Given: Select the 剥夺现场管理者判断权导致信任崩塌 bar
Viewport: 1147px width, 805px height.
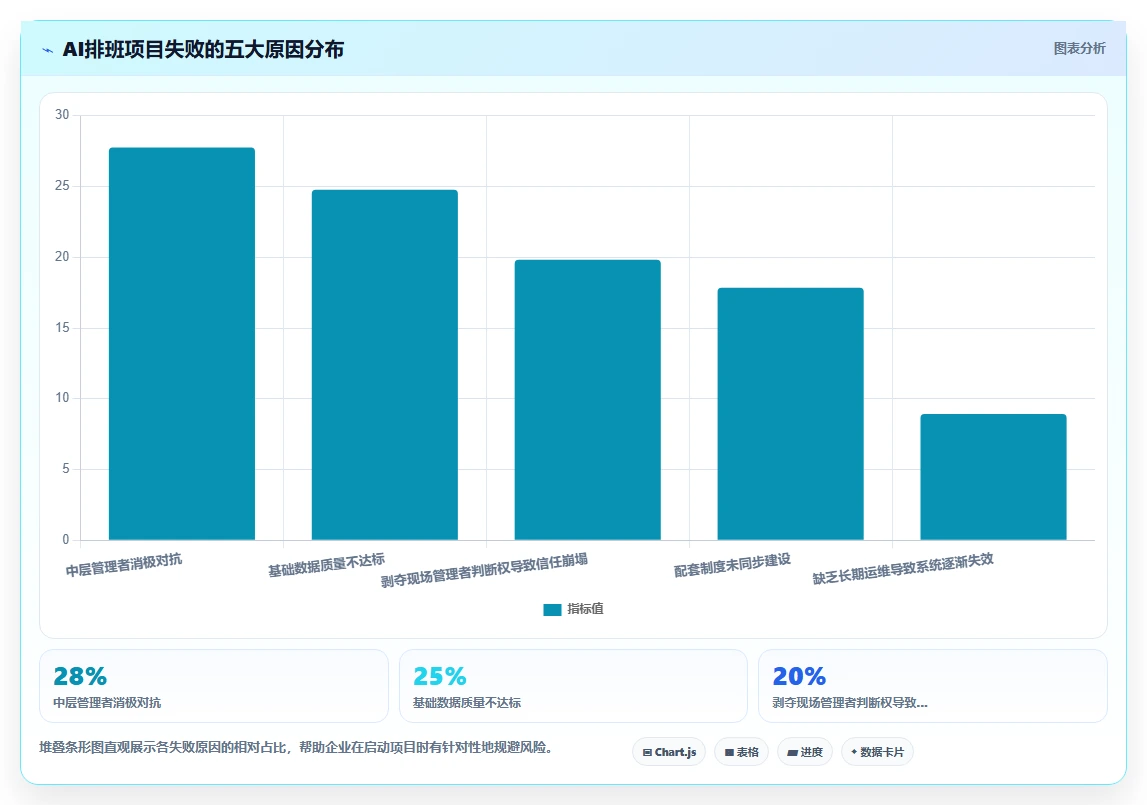Looking at the screenshot, I should click(x=587, y=400).
